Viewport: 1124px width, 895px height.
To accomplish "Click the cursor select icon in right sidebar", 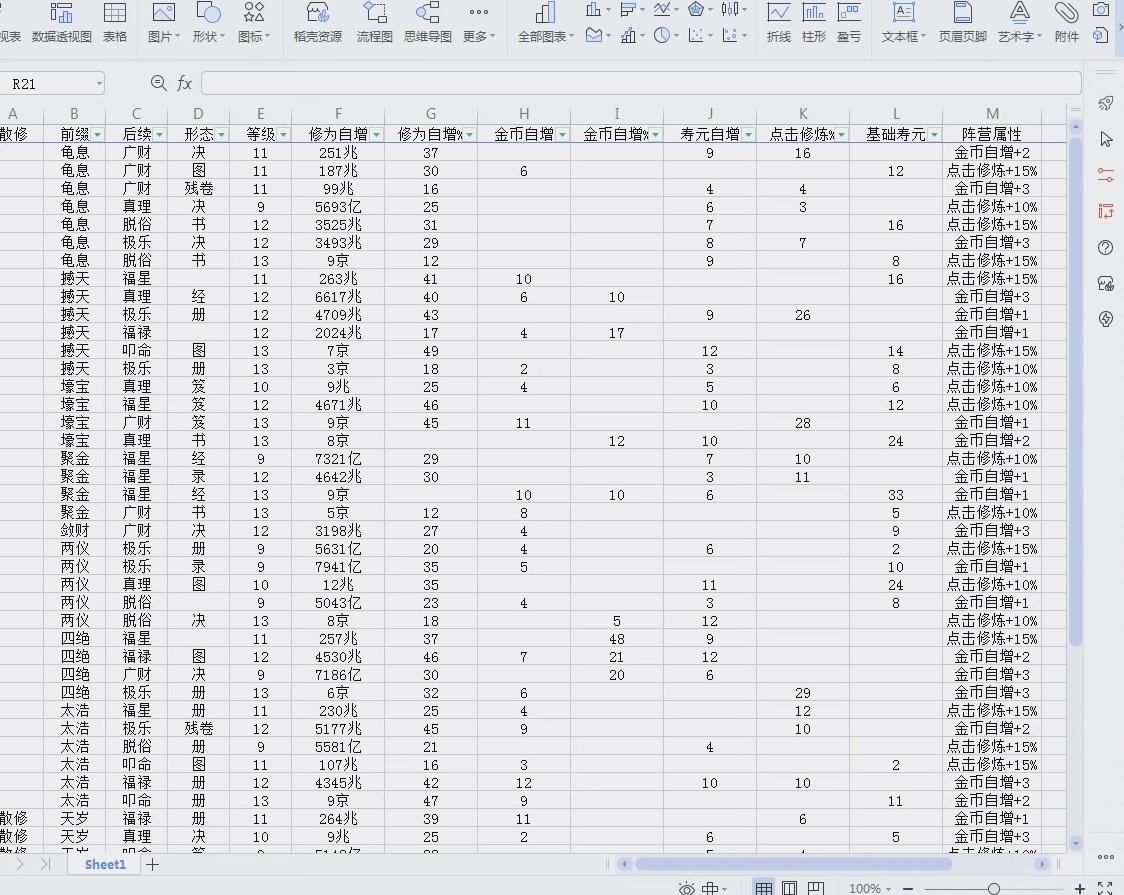I will click(x=1105, y=139).
